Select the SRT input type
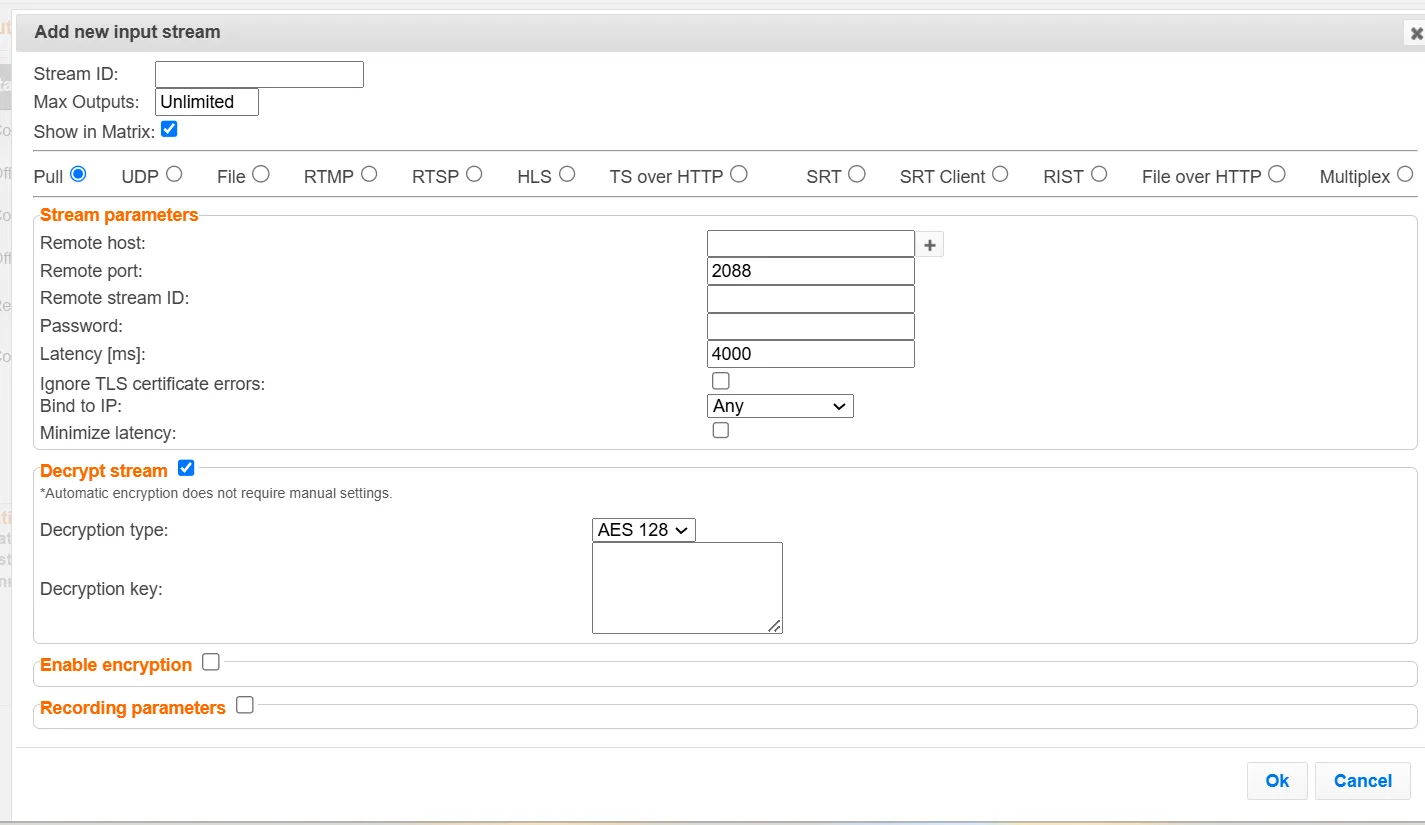1425x825 pixels. (857, 174)
